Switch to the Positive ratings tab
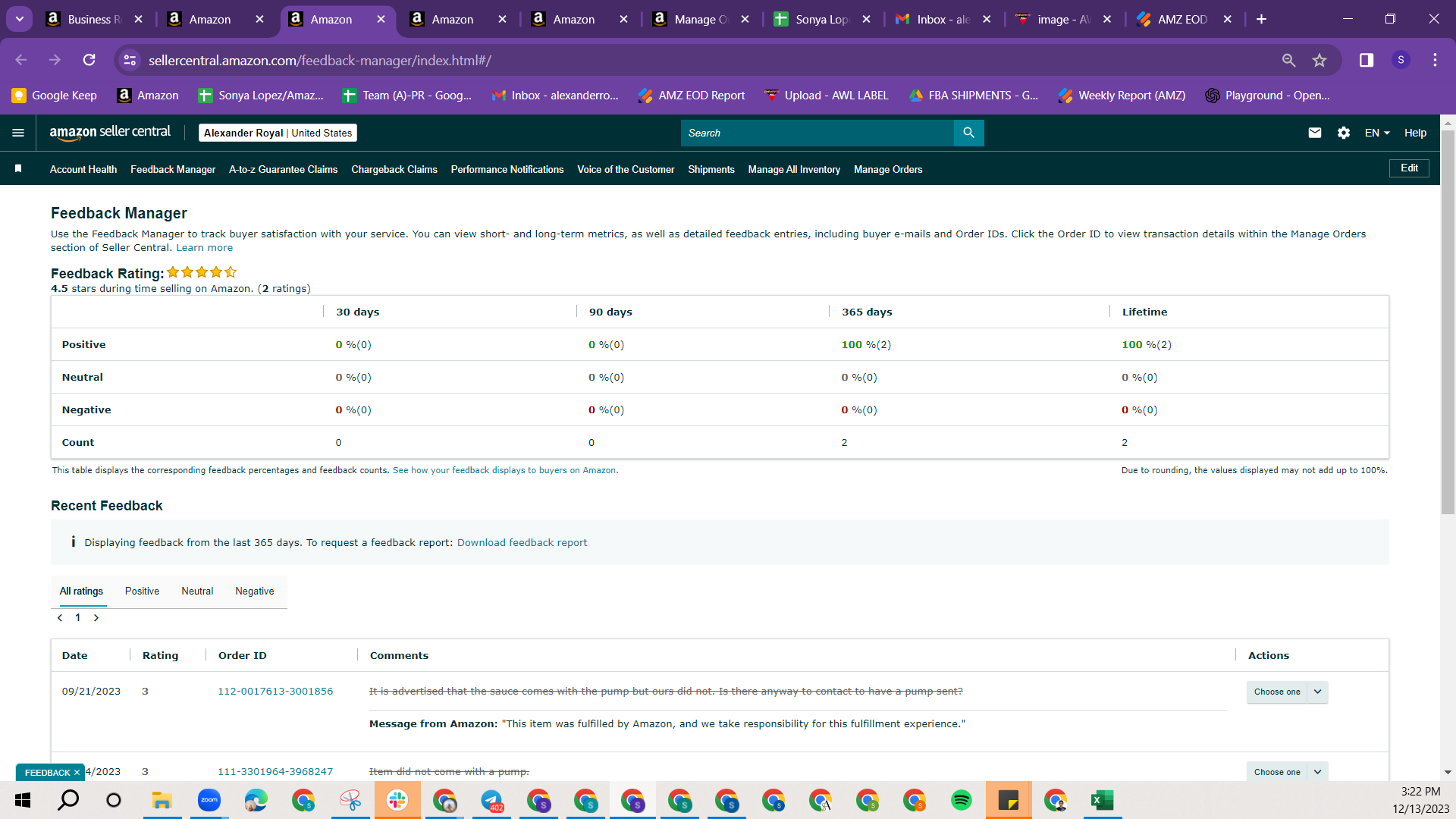This screenshot has height=819, width=1456. 142,591
